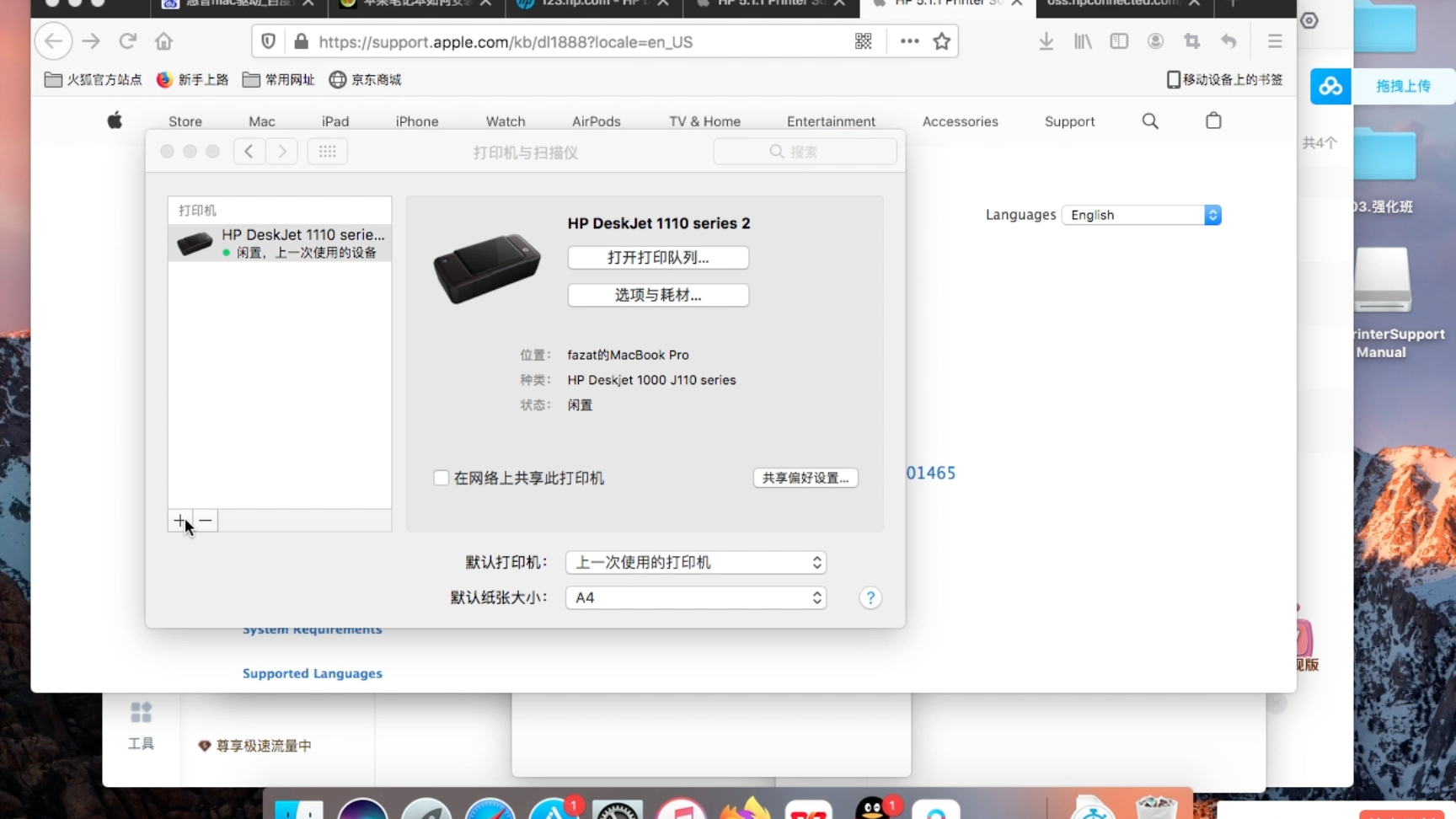Open Support in the Apple navigation
The width and height of the screenshot is (1456, 819).
click(x=1070, y=121)
